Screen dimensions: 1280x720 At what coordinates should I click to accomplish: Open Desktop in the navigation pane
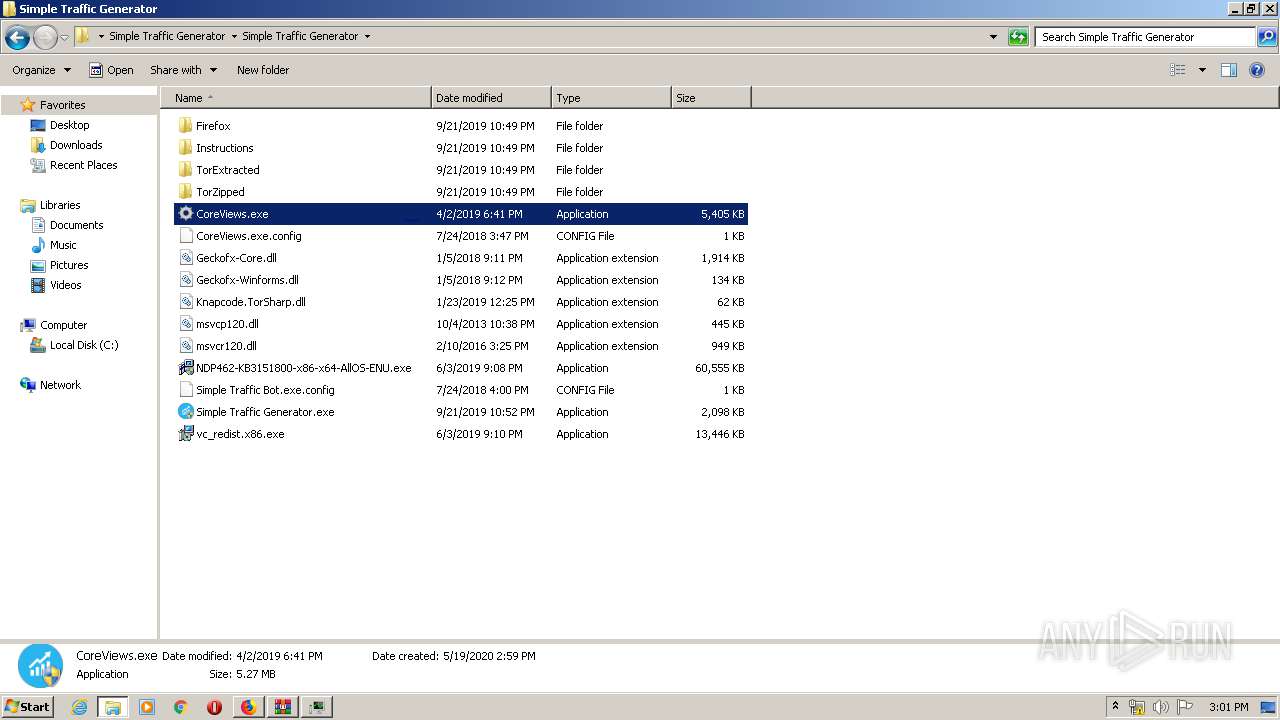tap(69, 125)
